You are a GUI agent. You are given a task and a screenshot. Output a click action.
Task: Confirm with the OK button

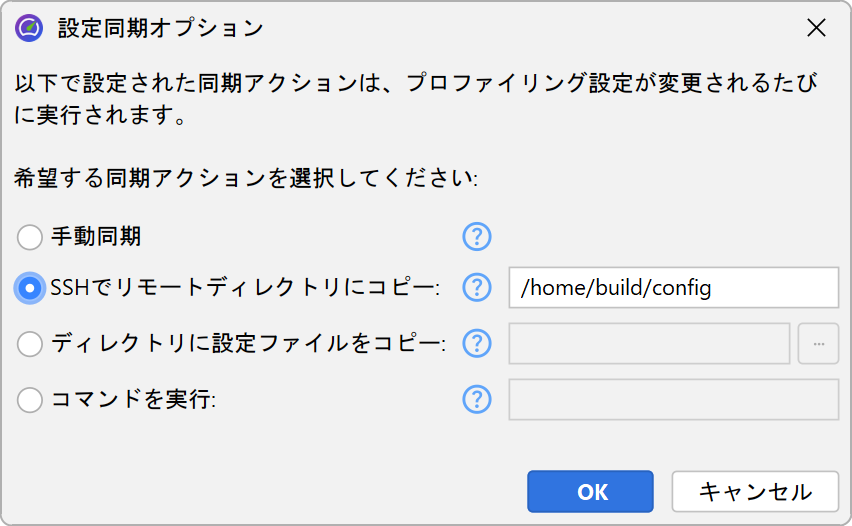click(x=591, y=491)
